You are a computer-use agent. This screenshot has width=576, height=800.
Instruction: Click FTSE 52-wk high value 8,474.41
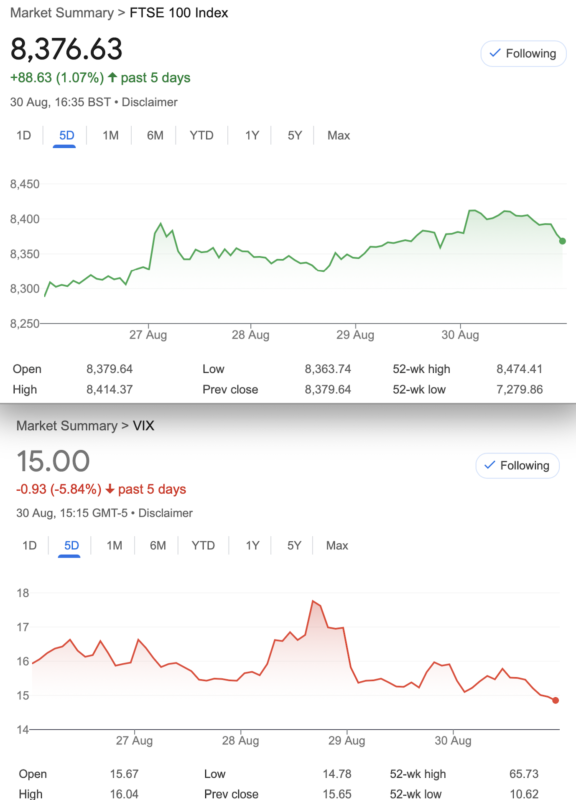coord(519,369)
